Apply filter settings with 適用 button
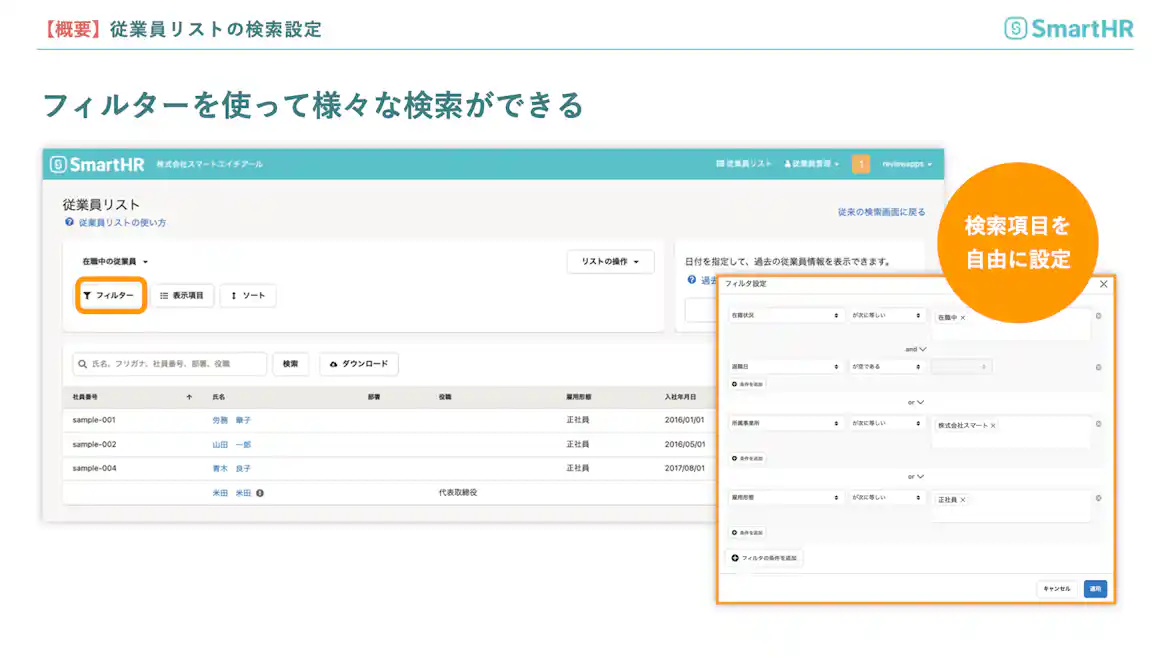This screenshot has width=1170, height=658. [1095, 589]
